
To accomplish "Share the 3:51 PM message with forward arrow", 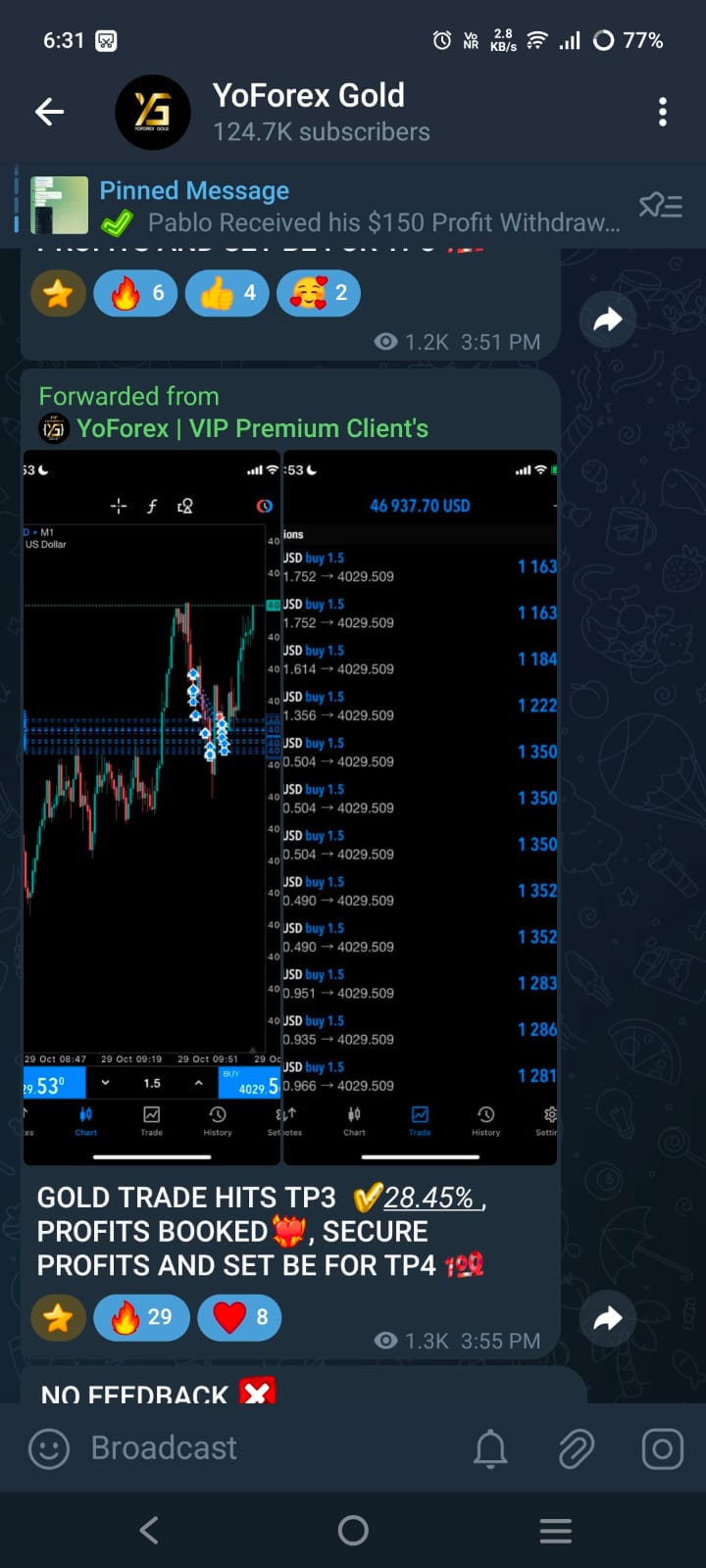I will (607, 319).
